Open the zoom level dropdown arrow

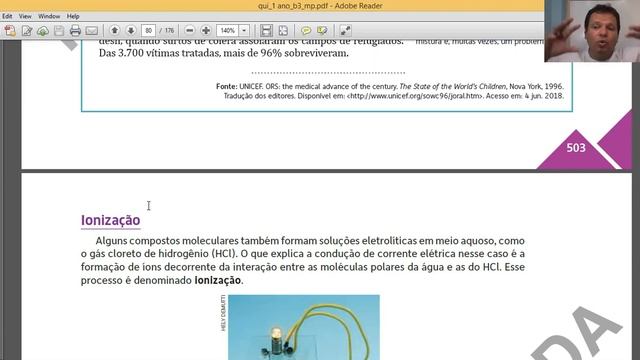coord(244,31)
